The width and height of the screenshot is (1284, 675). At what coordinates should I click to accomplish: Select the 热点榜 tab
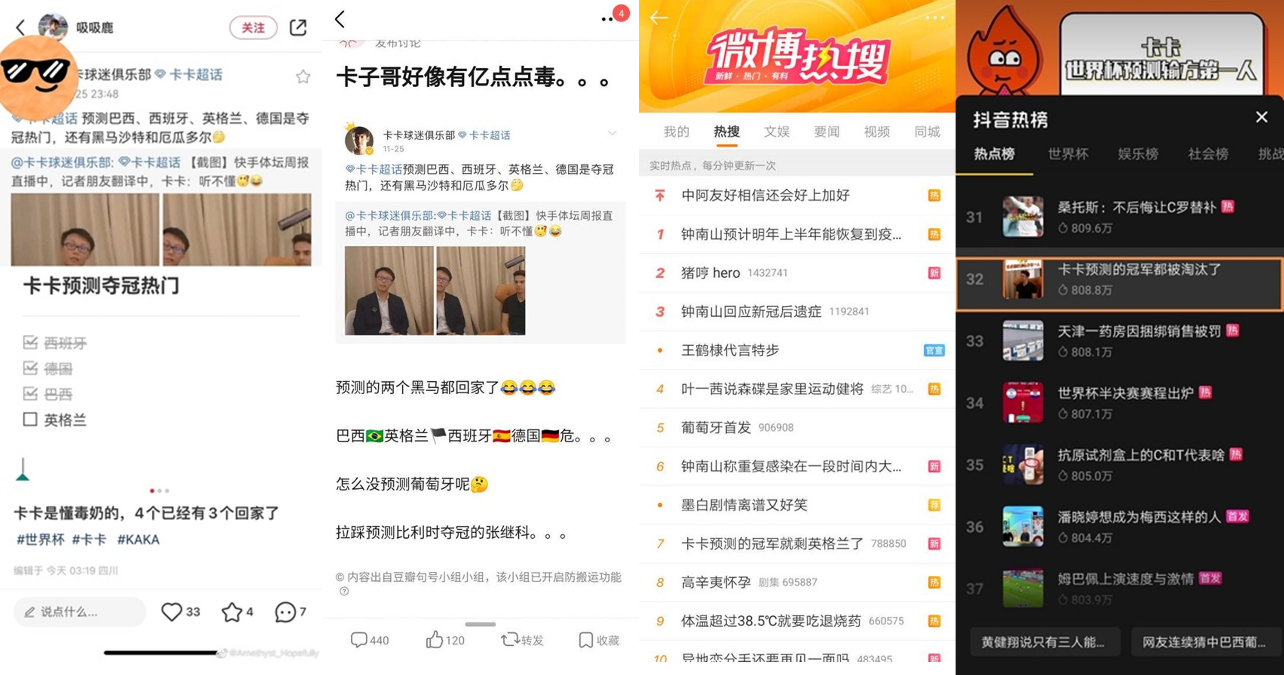click(994, 154)
